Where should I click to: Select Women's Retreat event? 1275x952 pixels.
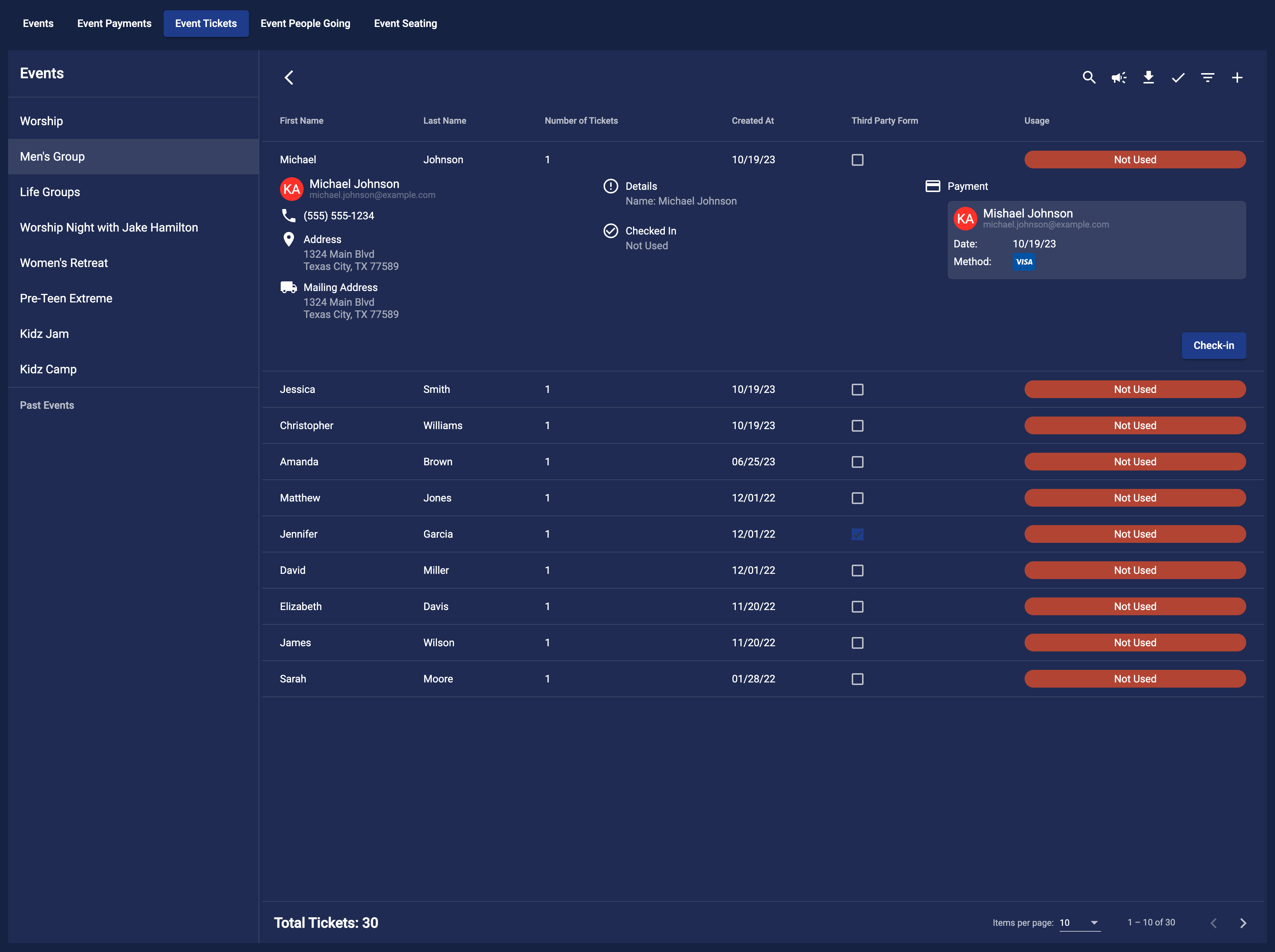coord(133,263)
